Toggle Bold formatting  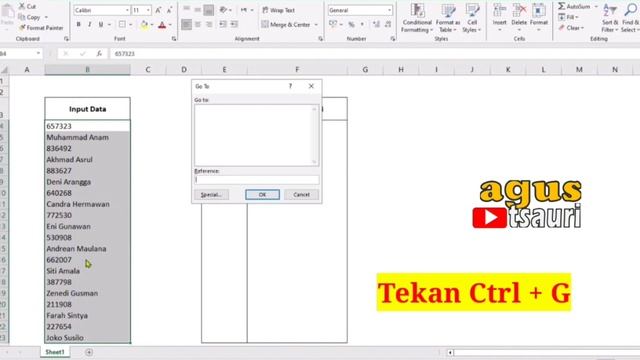(x=78, y=24)
